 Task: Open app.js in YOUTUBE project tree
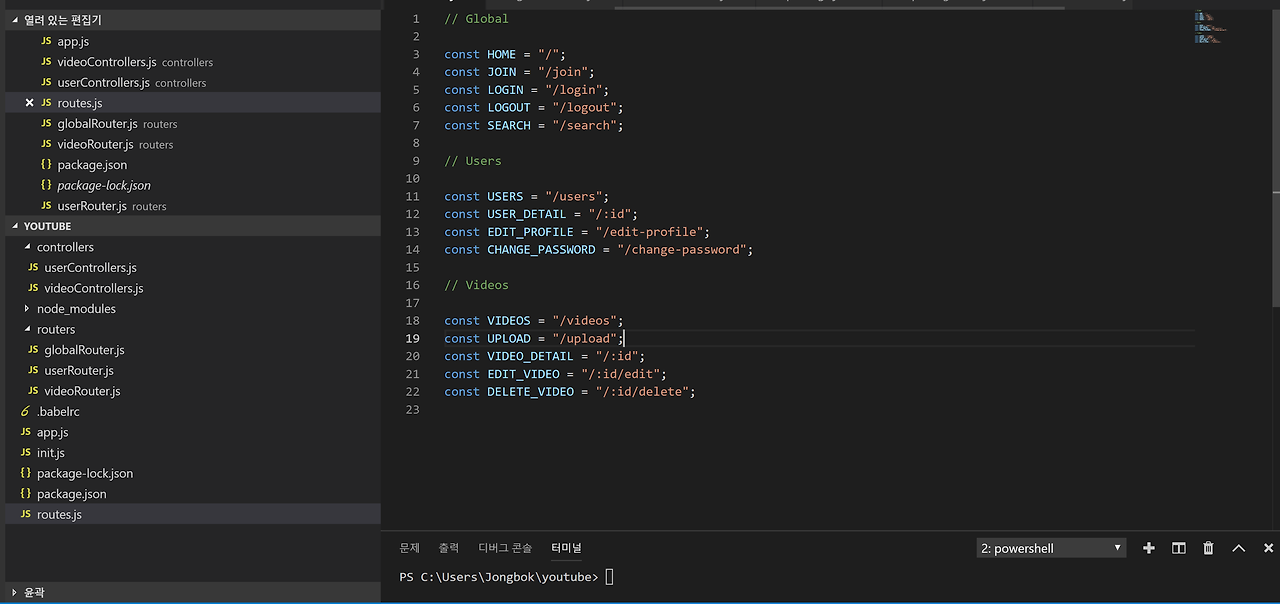click(193, 432)
